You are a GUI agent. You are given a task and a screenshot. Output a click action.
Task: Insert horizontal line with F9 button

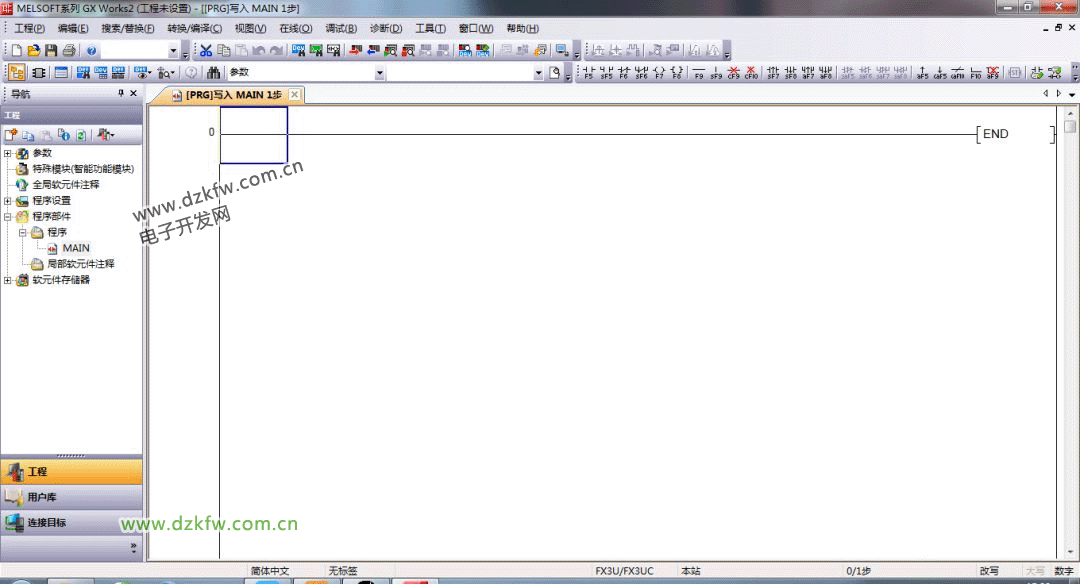[699, 73]
